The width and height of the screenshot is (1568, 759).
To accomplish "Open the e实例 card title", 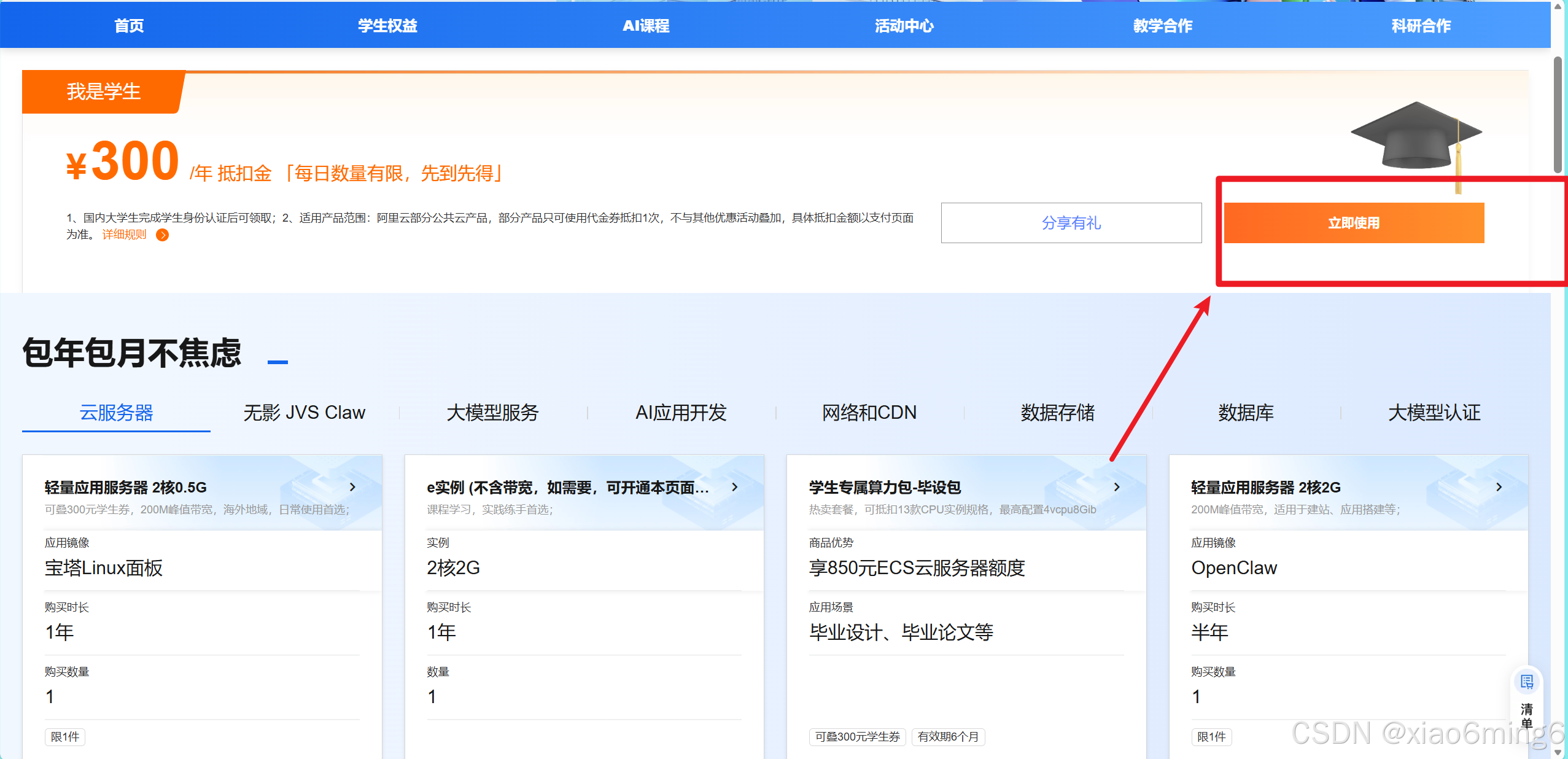I will pyautogui.click(x=568, y=488).
